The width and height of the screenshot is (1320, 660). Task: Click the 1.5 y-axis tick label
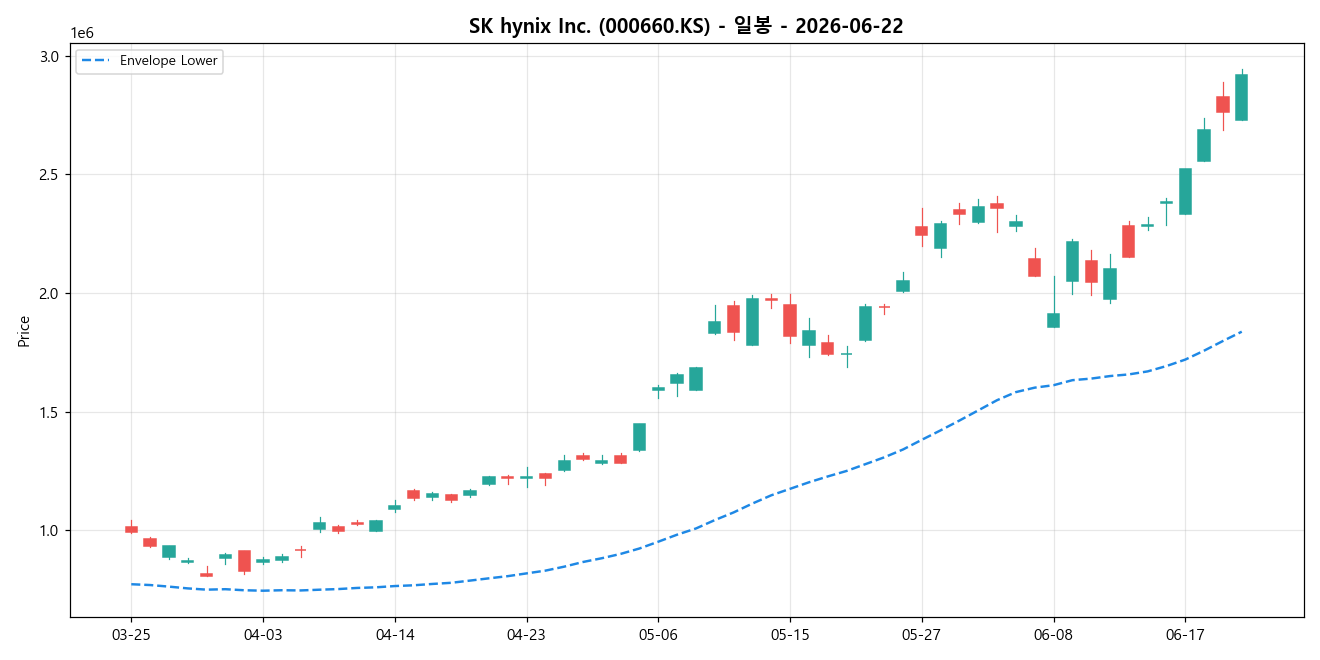pos(53,413)
